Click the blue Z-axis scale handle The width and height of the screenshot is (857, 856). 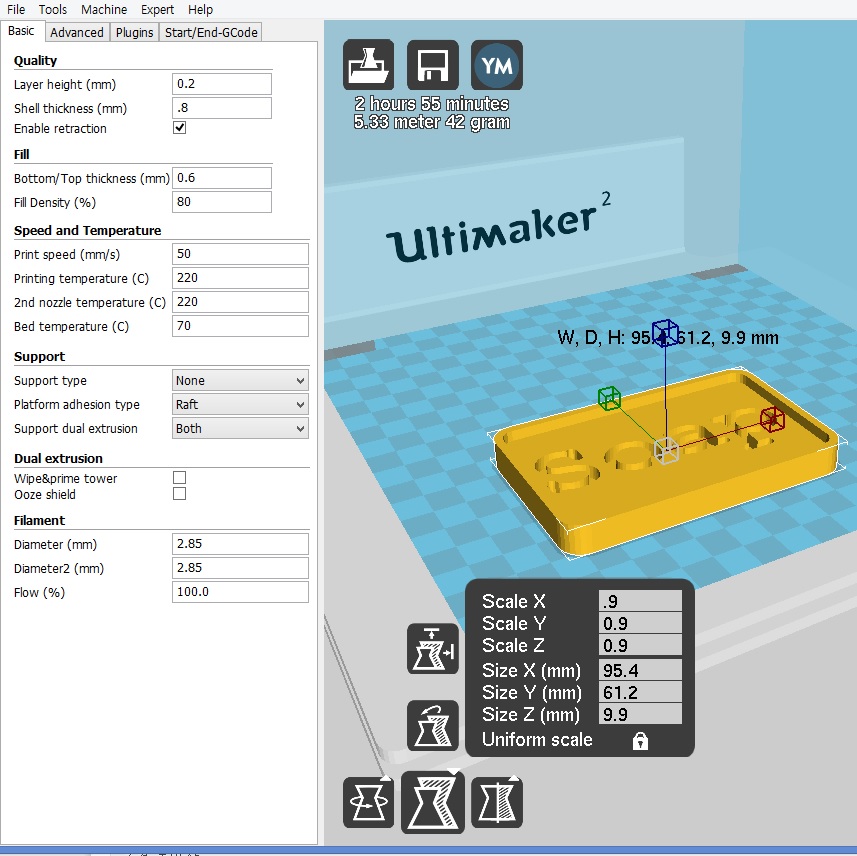(665, 333)
